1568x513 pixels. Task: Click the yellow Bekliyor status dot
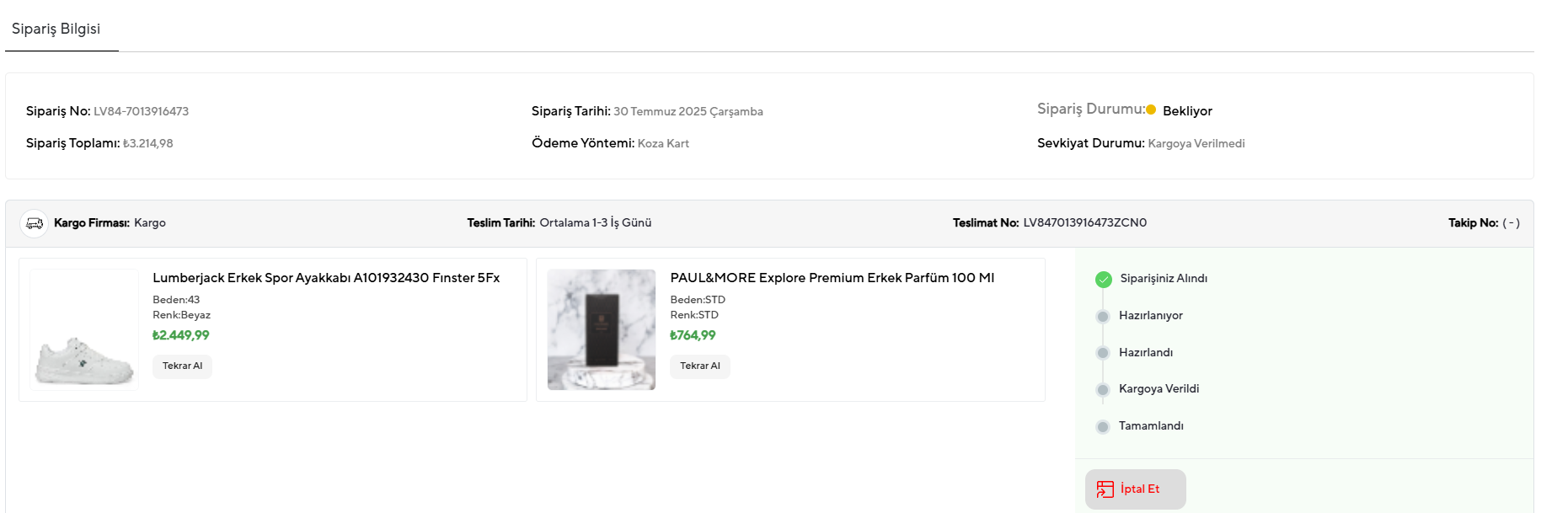(1151, 110)
